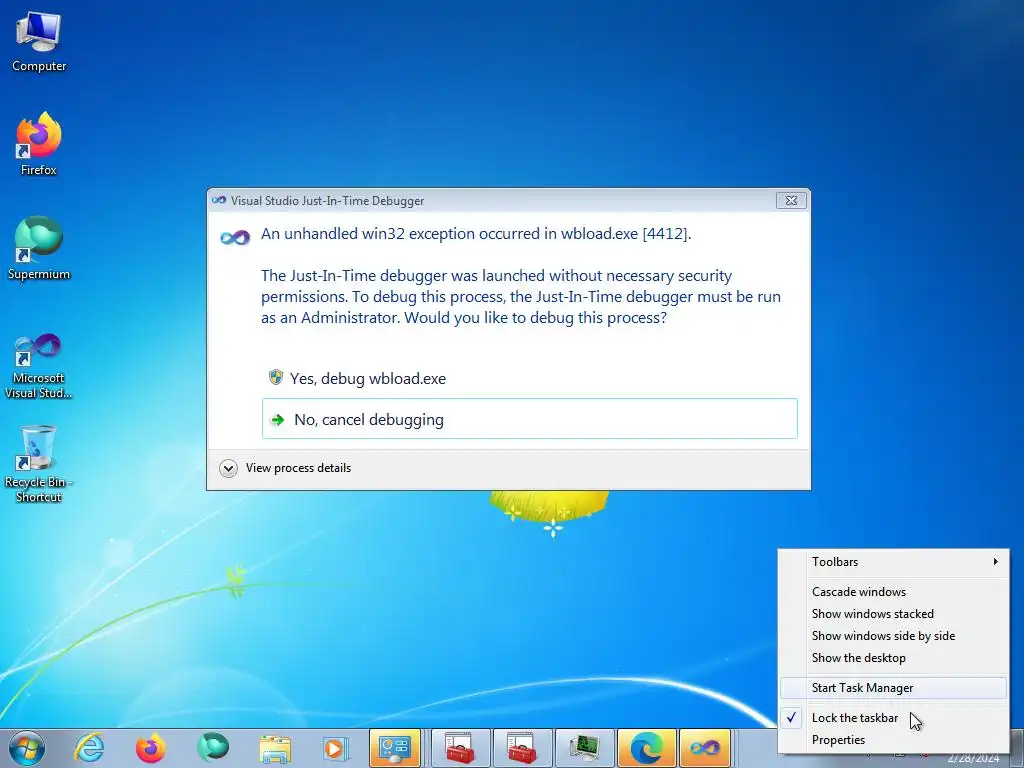Click the View process details label
The height and width of the screenshot is (768, 1024).
click(298, 468)
